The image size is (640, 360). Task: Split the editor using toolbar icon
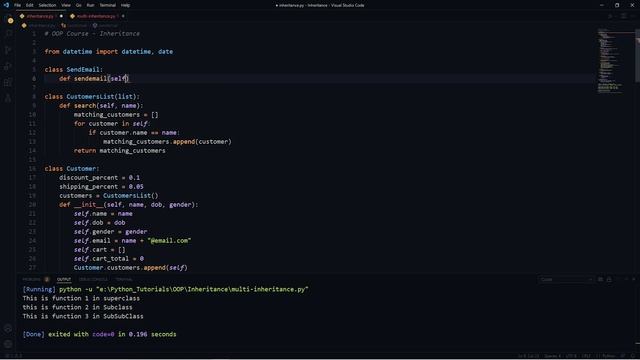[x=624, y=16]
